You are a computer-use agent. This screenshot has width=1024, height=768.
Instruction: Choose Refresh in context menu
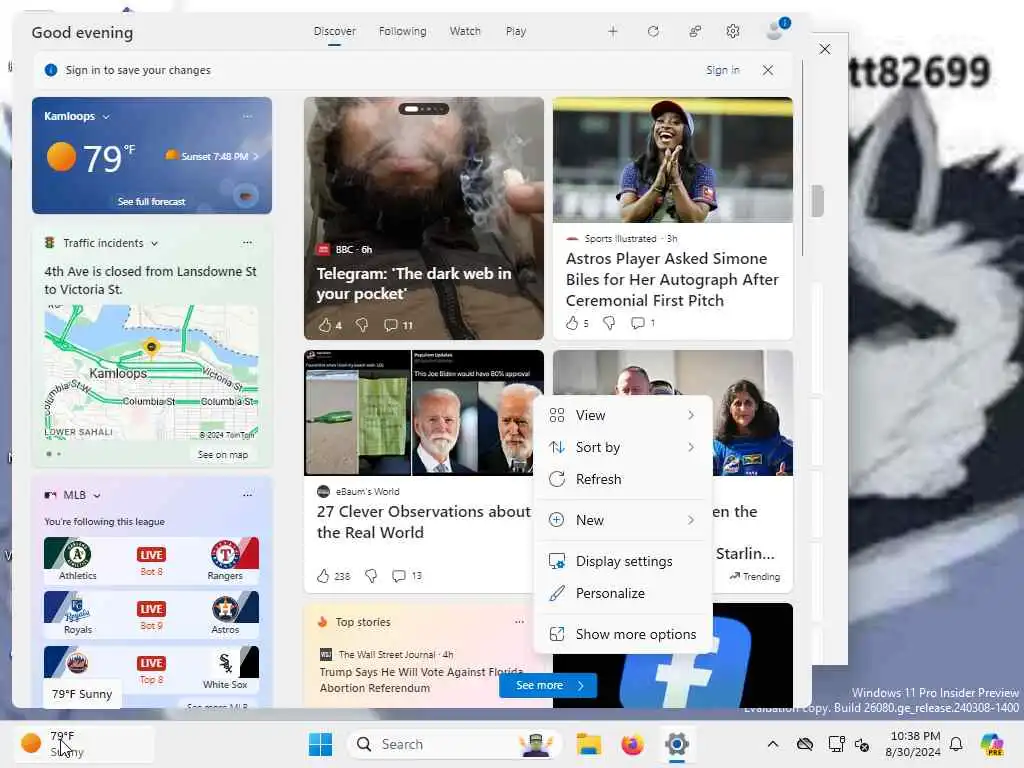(622, 479)
